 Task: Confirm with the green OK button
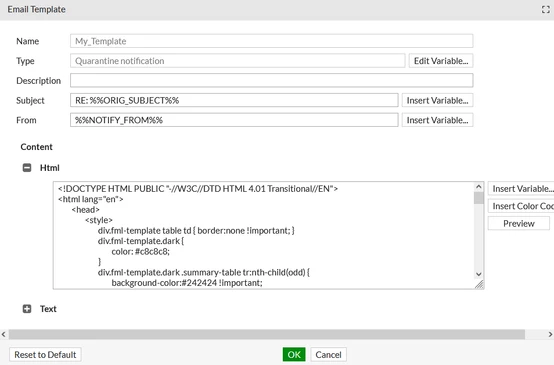point(294,354)
